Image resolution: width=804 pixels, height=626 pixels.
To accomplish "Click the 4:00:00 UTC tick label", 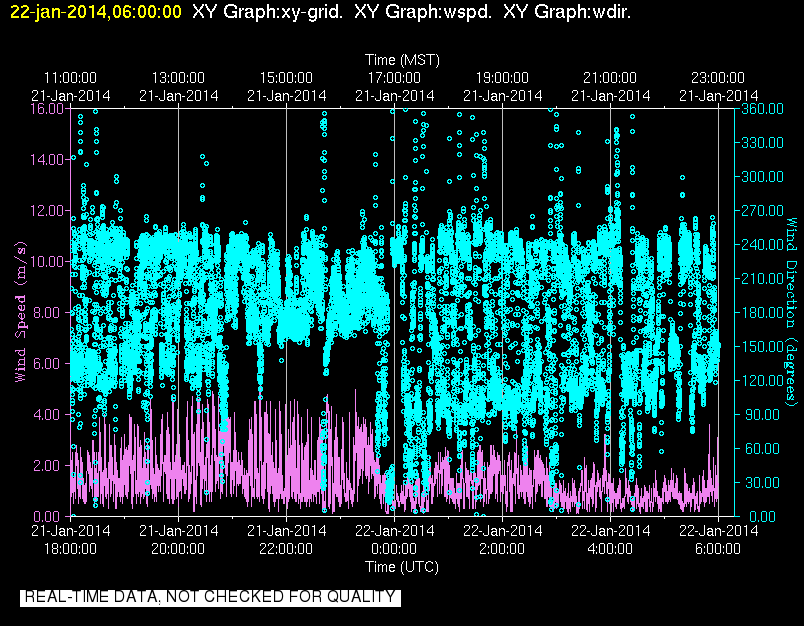I will 610,549.
